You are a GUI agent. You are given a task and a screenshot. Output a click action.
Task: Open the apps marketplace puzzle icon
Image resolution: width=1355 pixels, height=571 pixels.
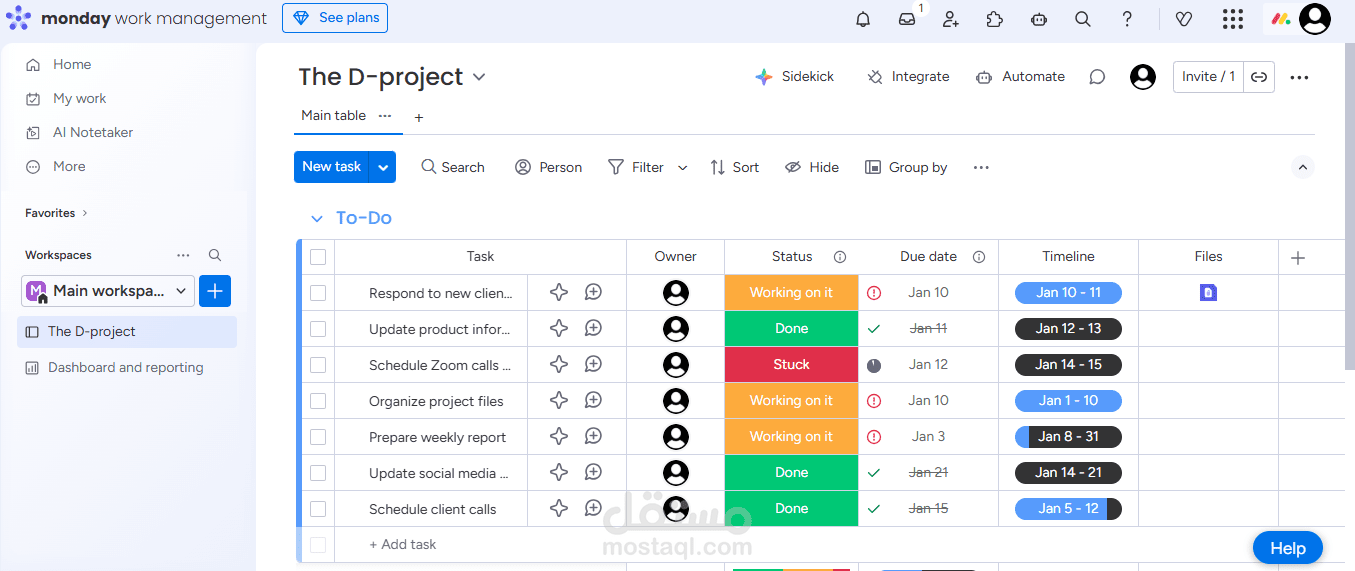(994, 19)
